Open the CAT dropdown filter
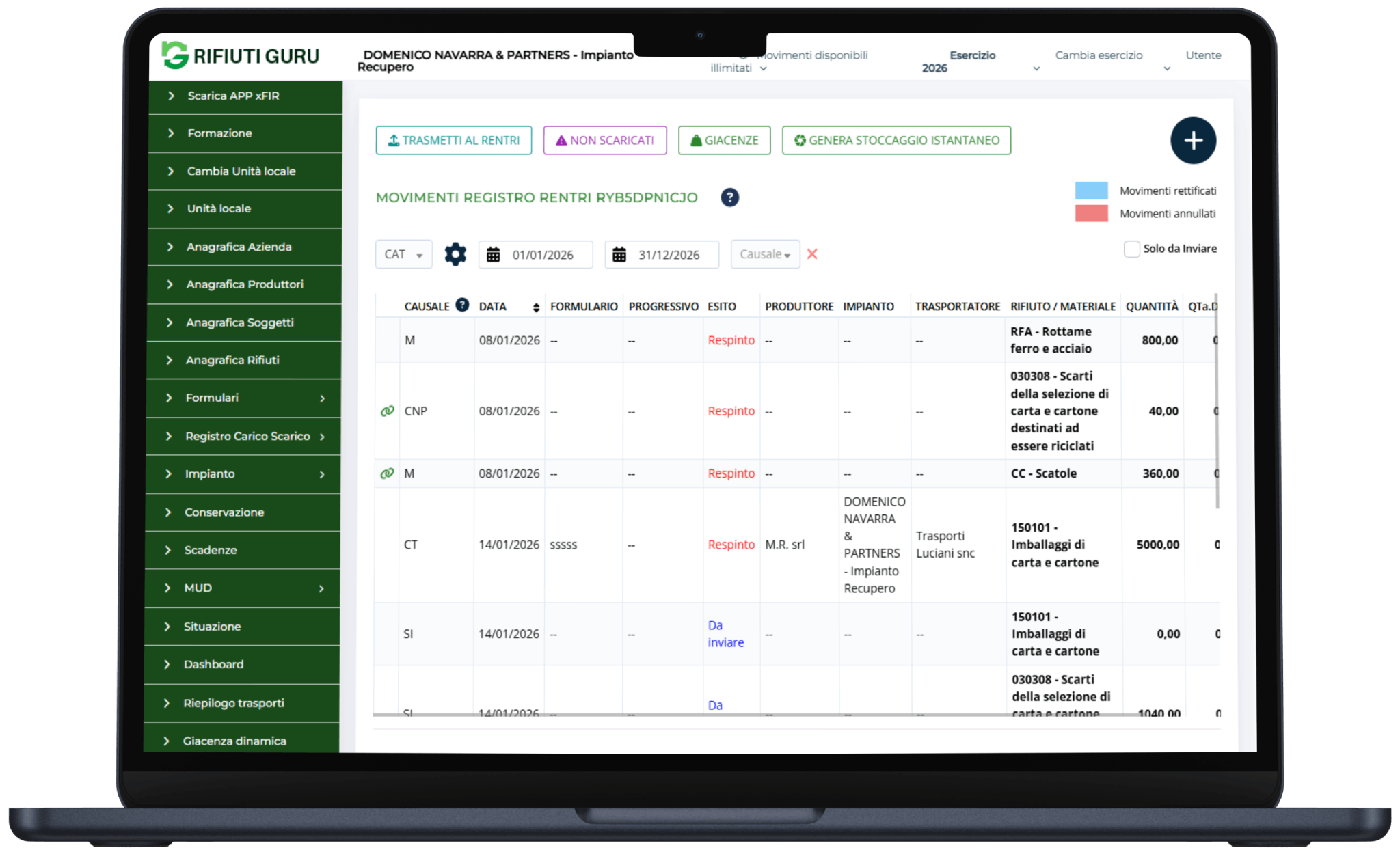Viewport: 1400px width, 865px height. tap(403, 253)
